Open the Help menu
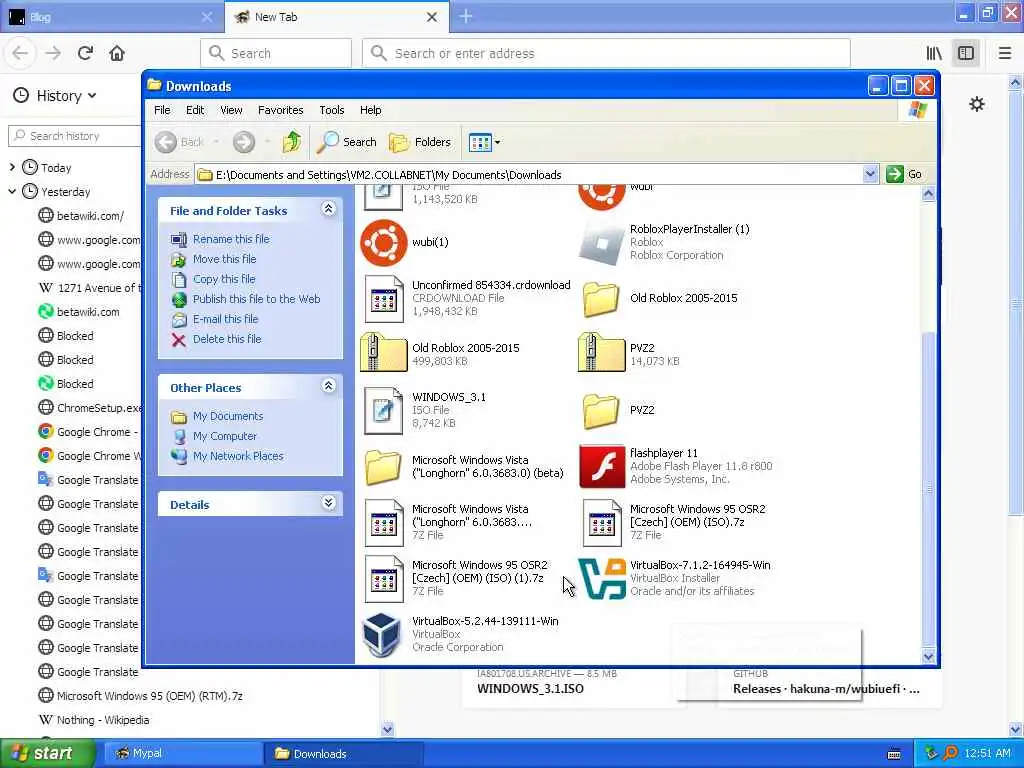 point(370,110)
